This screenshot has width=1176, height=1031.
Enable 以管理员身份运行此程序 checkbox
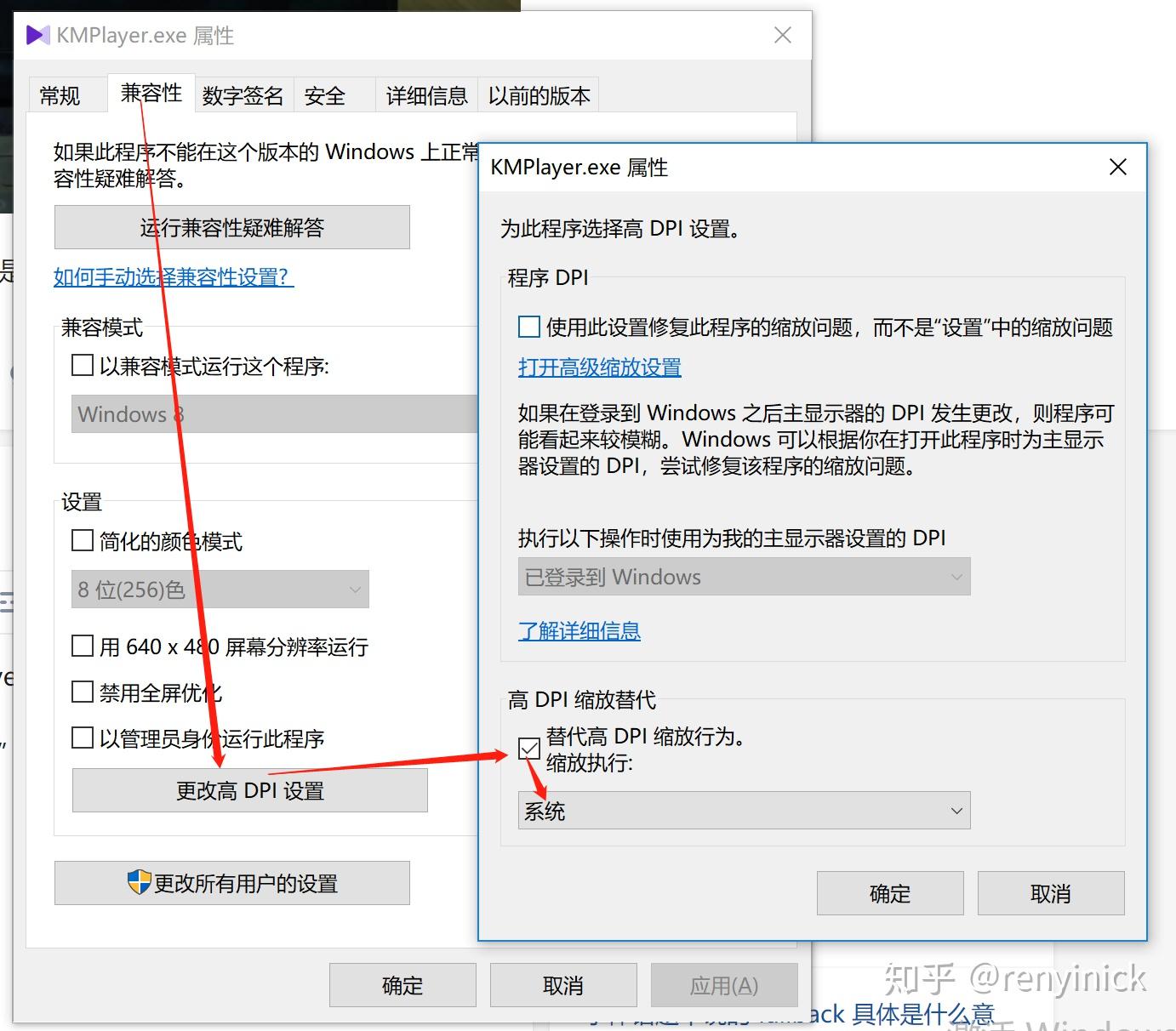click(83, 738)
